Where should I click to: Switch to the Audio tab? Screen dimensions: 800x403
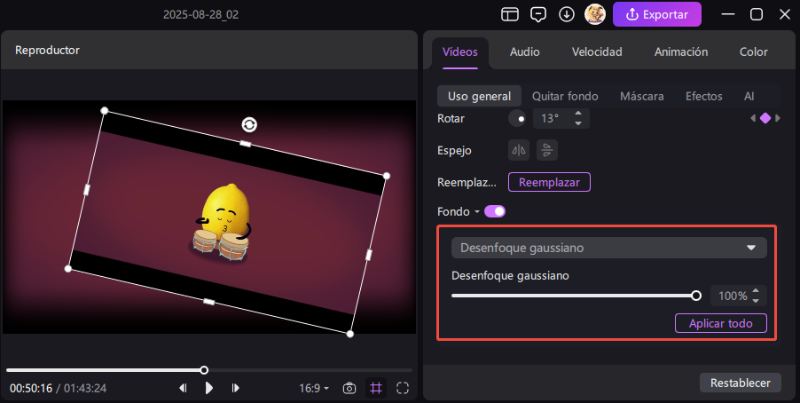coord(524,52)
